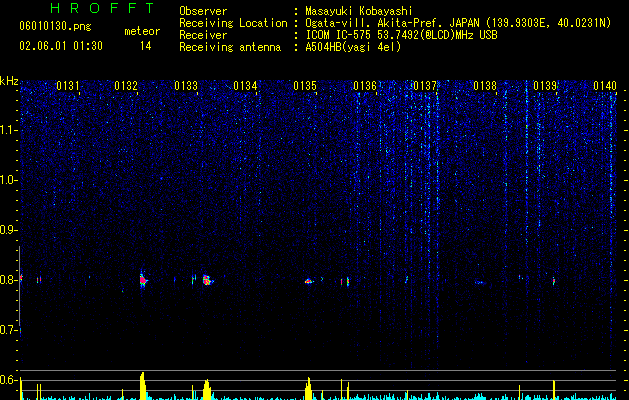
Task: Click the 0134 time marker
Action: (245, 86)
